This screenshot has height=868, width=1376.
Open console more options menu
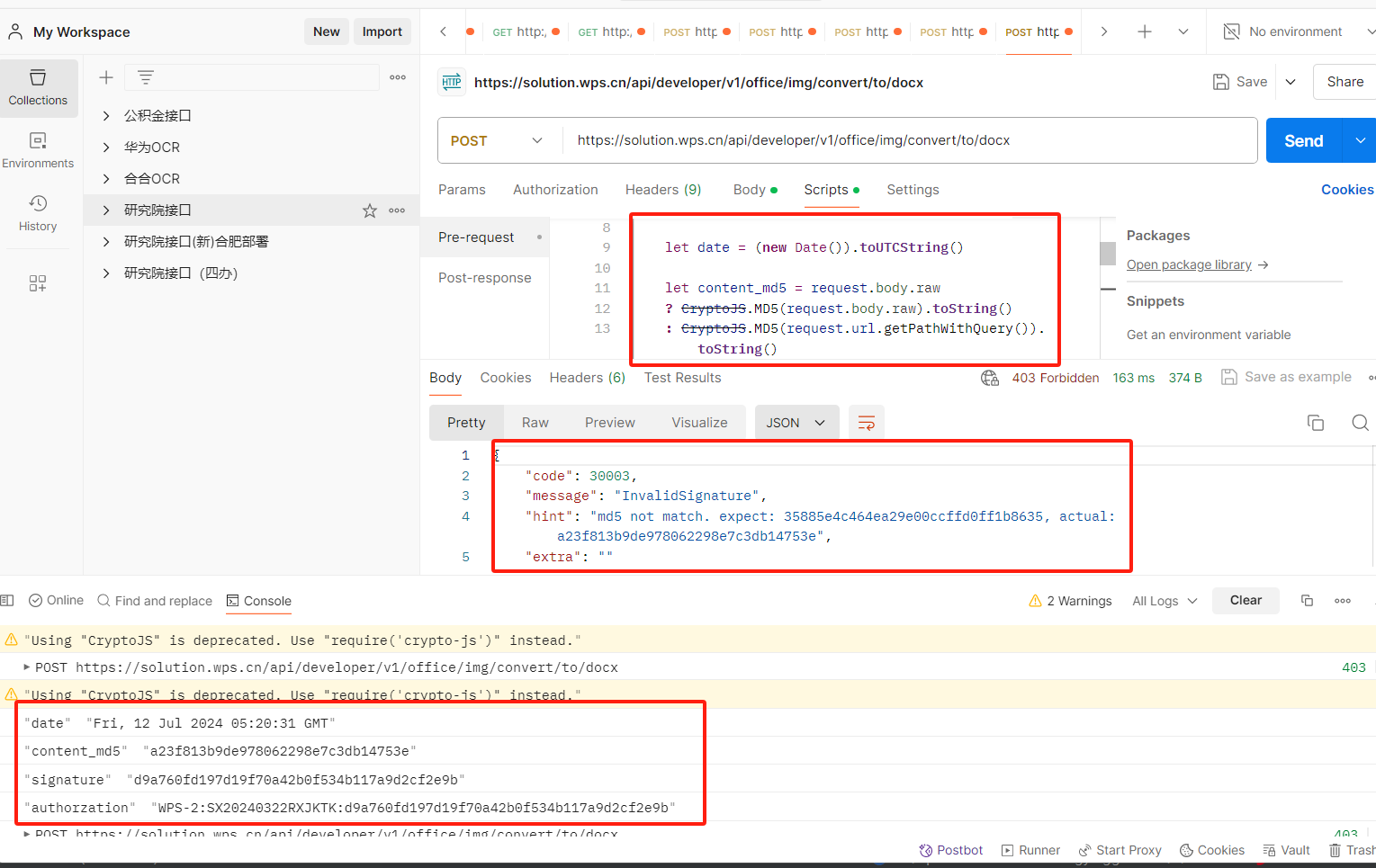coord(1343,601)
